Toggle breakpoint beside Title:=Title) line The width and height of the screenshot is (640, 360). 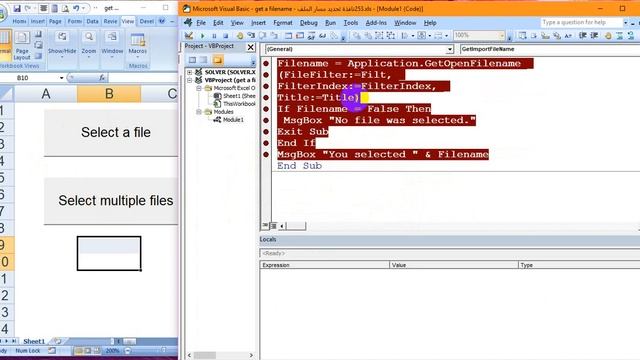[x=266, y=98]
